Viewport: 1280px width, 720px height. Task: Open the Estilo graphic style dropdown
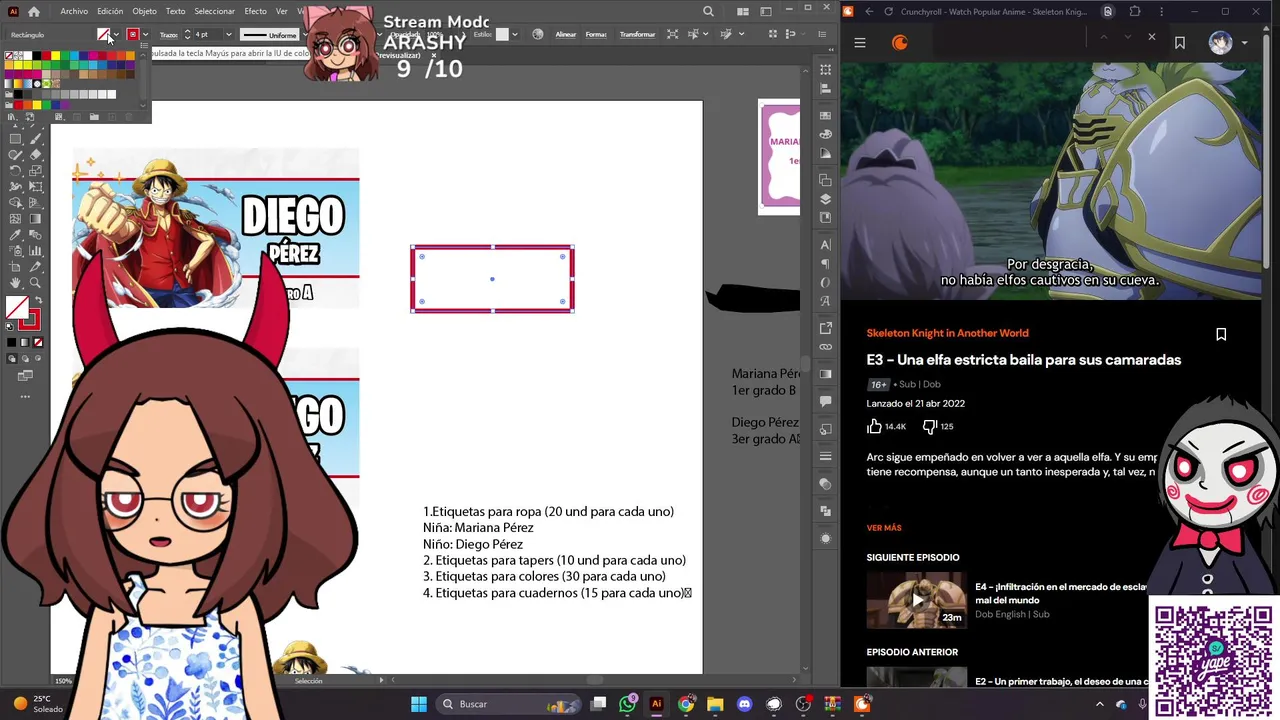click(514, 34)
